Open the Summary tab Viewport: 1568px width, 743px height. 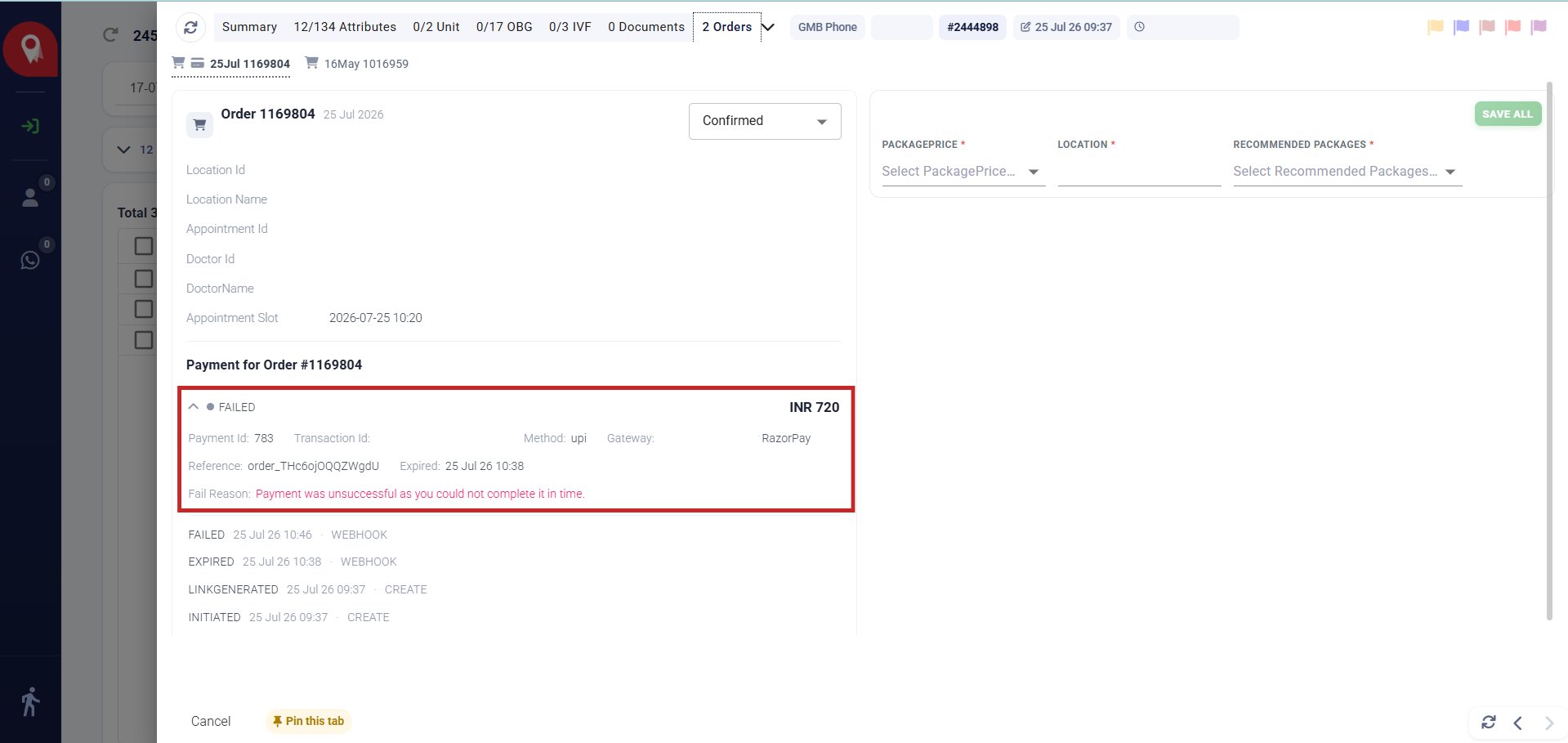[x=249, y=27]
